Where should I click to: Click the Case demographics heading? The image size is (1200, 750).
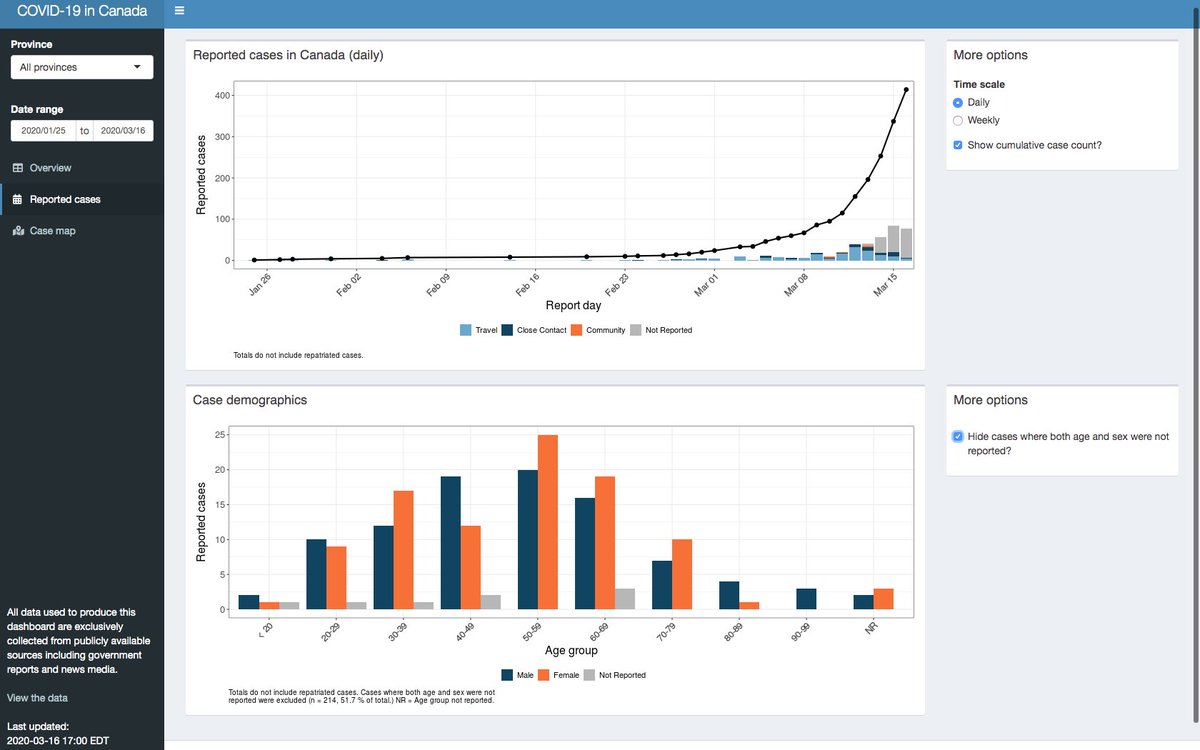click(250, 400)
